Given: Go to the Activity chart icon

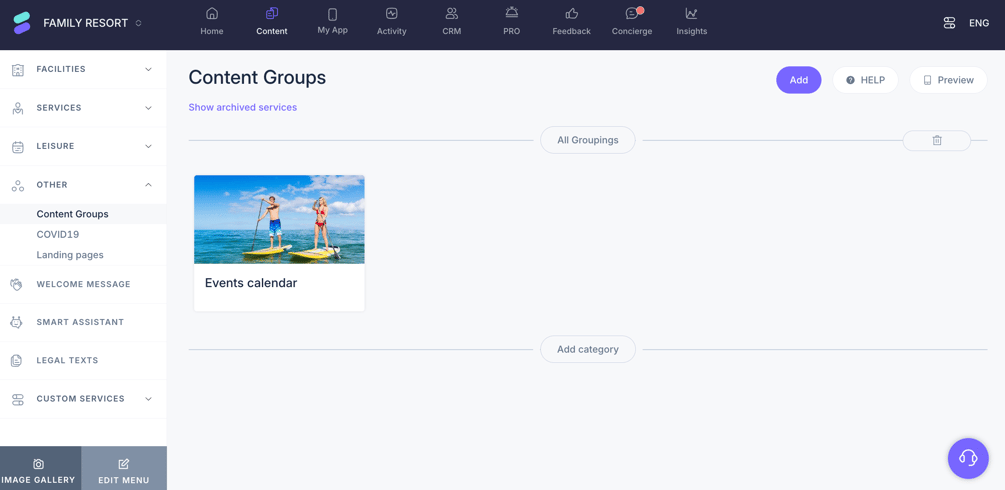Looking at the screenshot, I should [x=392, y=13].
